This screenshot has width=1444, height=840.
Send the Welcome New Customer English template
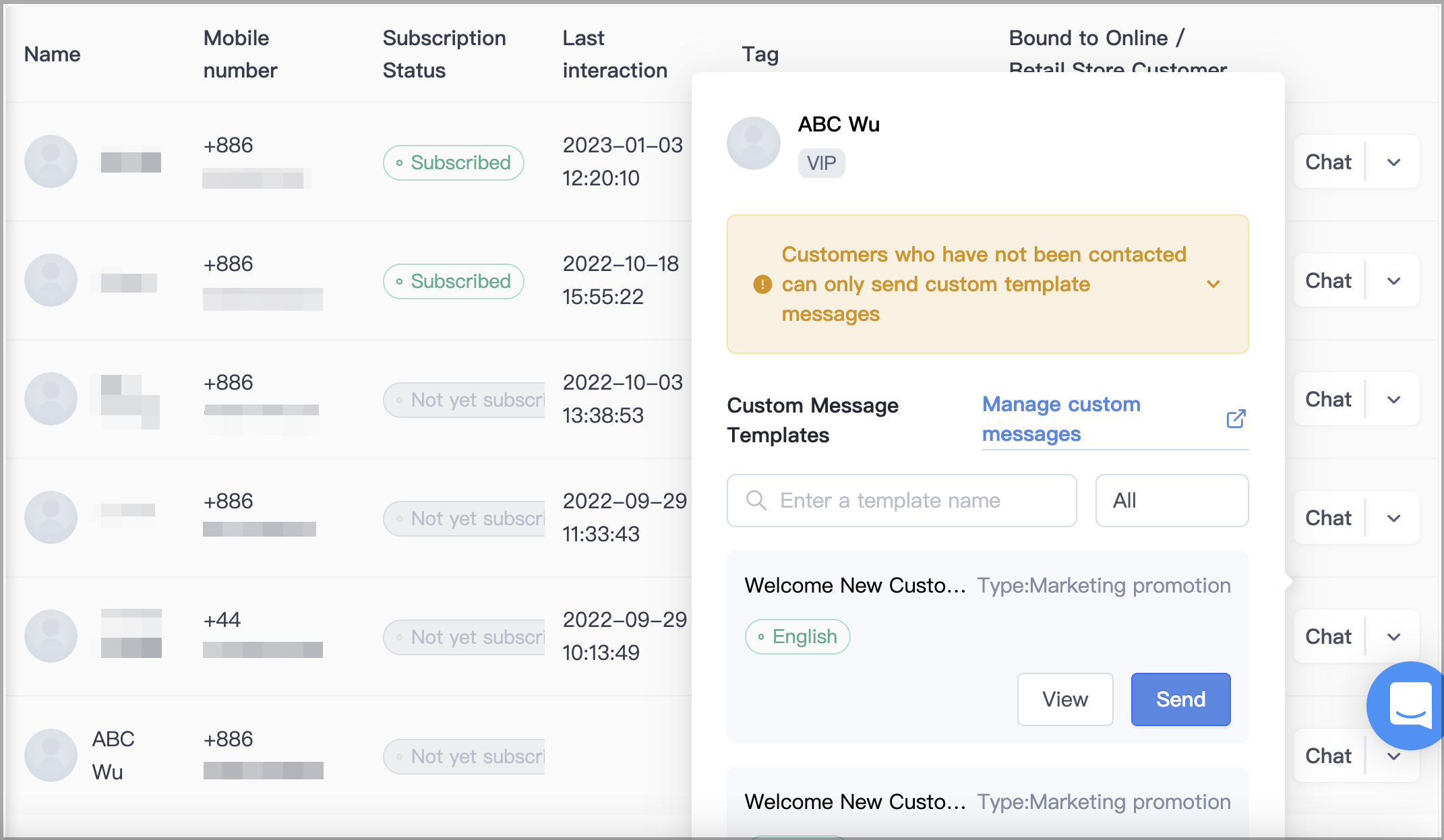tap(1180, 699)
